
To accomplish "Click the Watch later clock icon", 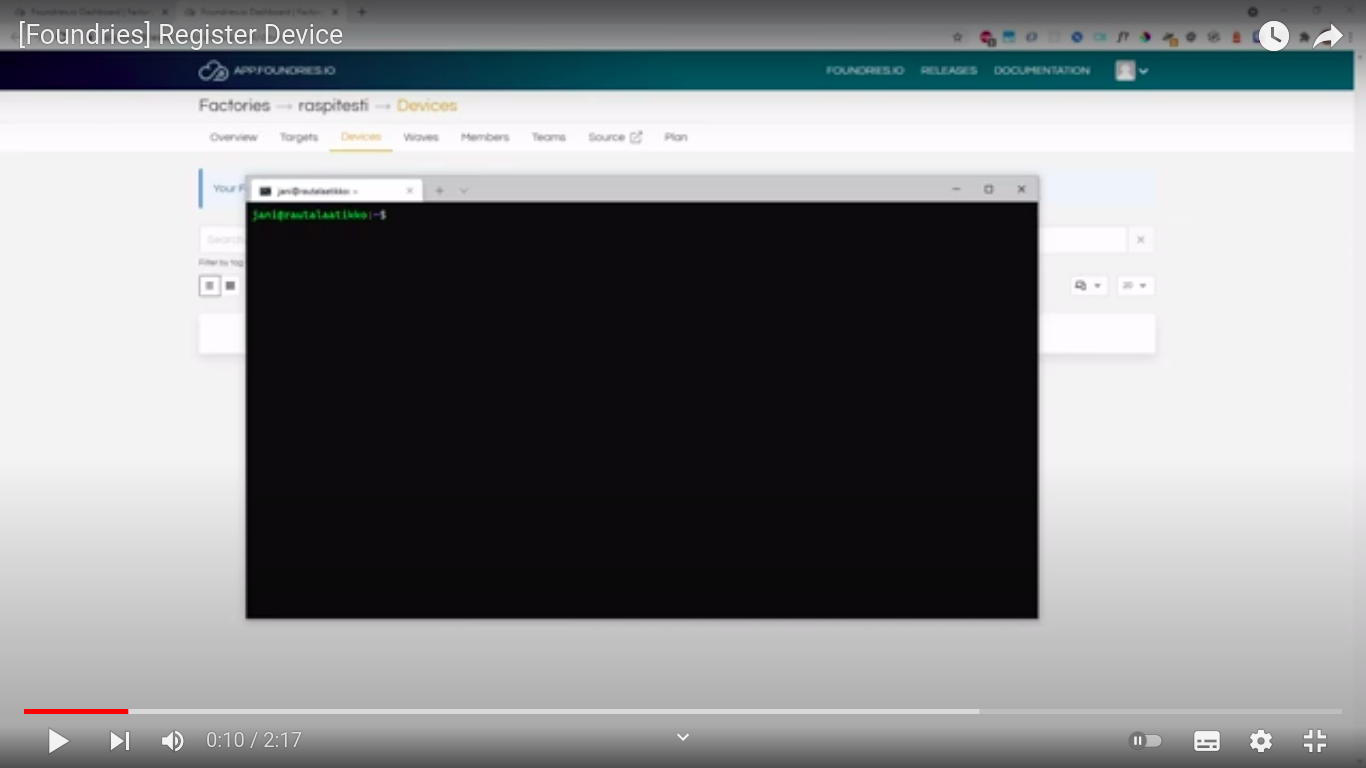I will point(1273,37).
